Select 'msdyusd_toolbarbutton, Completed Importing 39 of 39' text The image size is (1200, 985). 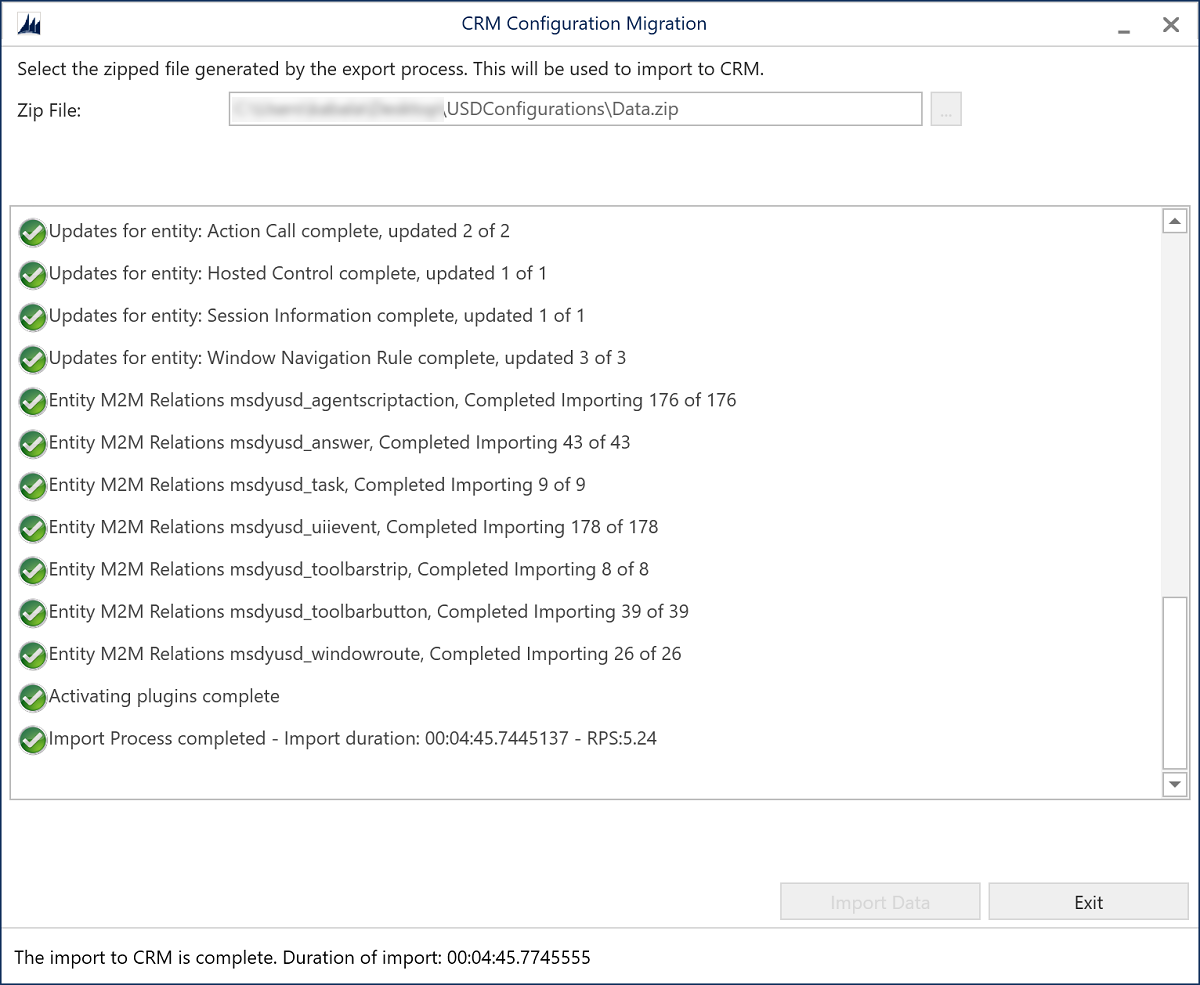(x=369, y=611)
